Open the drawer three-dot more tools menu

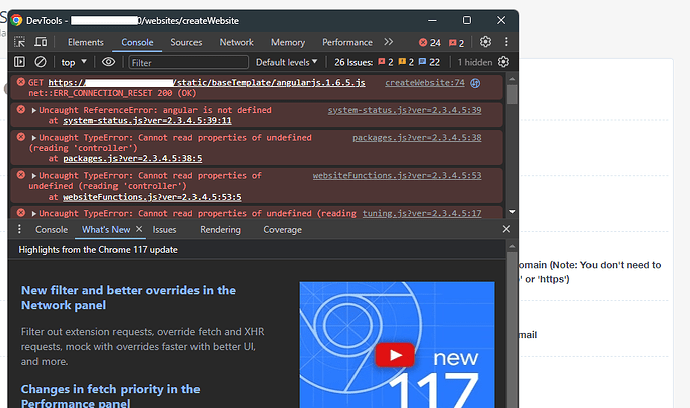point(19,229)
